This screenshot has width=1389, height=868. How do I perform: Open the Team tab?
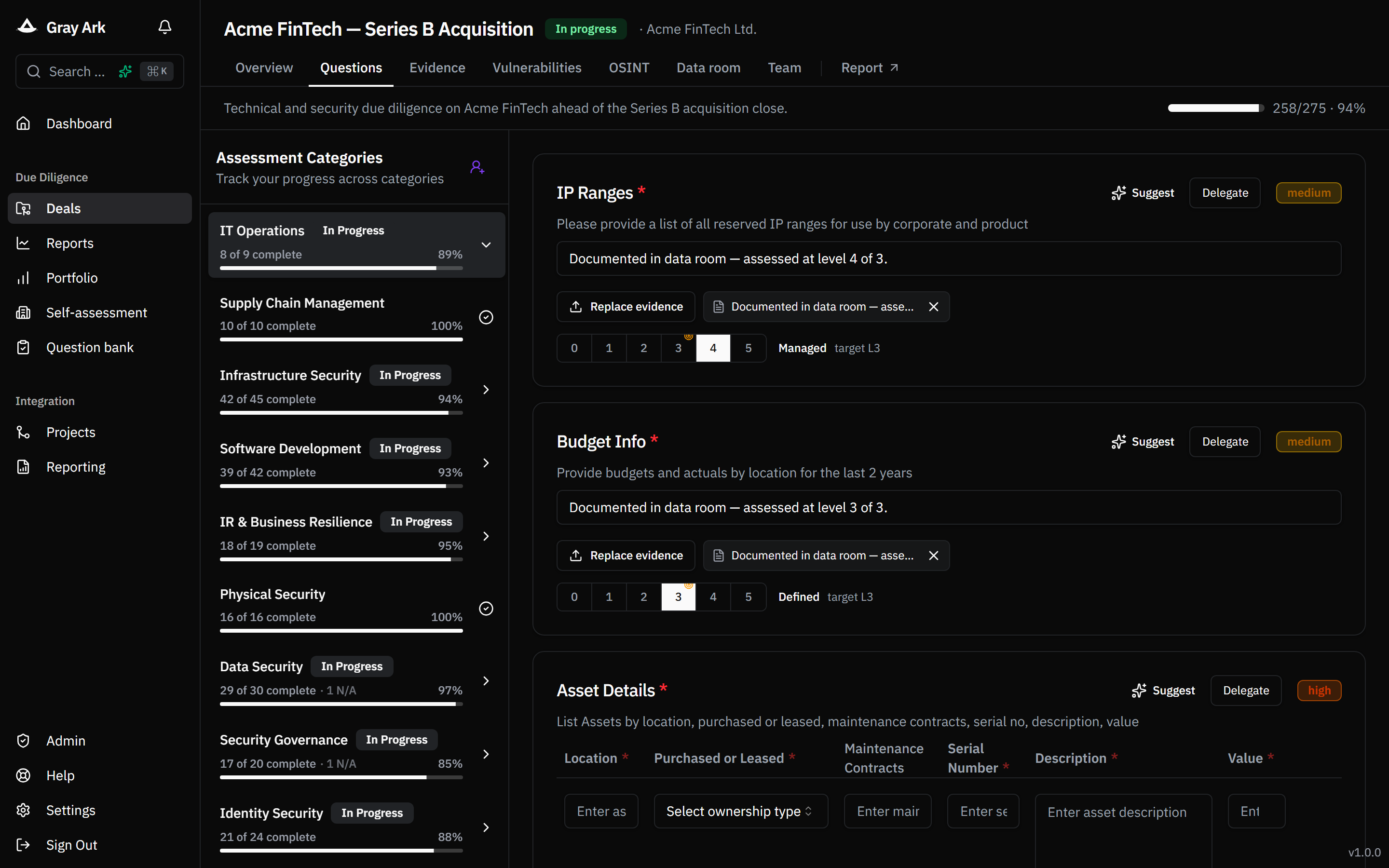tap(784, 68)
